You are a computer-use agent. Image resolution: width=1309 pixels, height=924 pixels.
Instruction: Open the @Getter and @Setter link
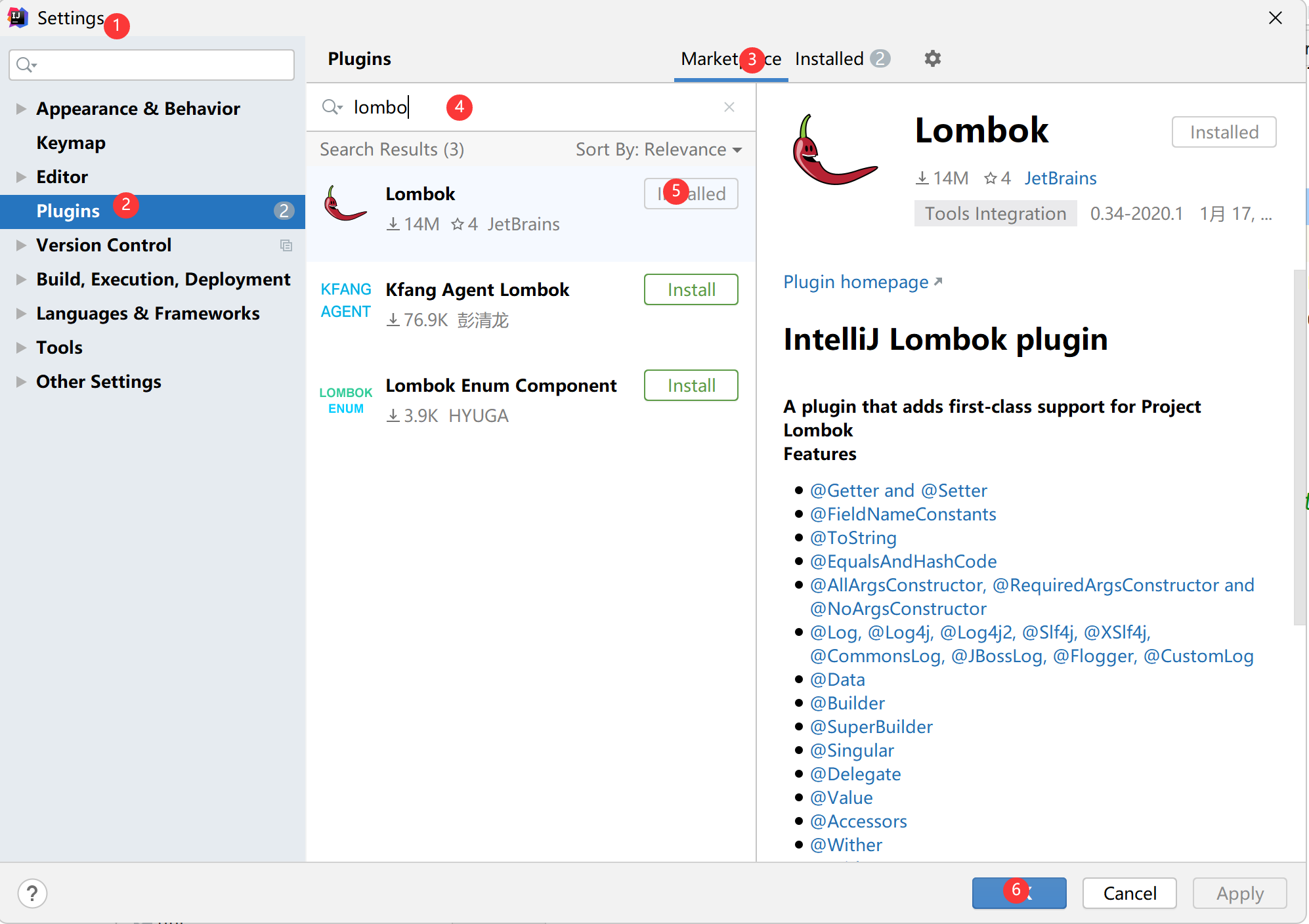pyautogui.click(x=898, y=491)
